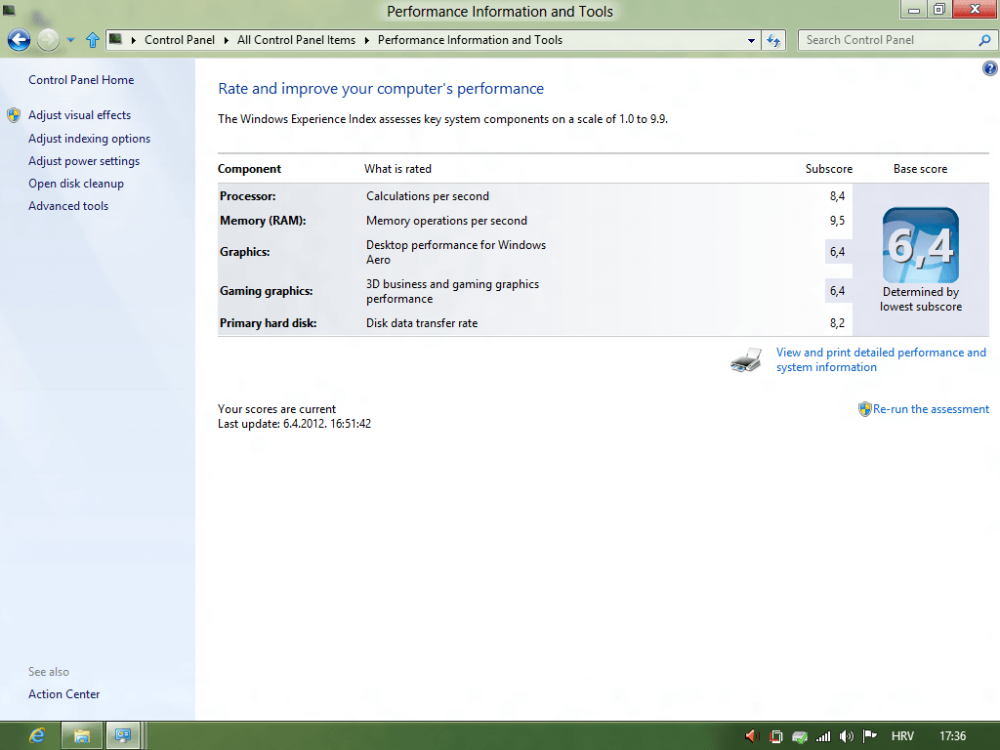The width and height of the screenshot is (1000, 750).
Task: Go back with the Back arrow button
Action: (19, 40)
